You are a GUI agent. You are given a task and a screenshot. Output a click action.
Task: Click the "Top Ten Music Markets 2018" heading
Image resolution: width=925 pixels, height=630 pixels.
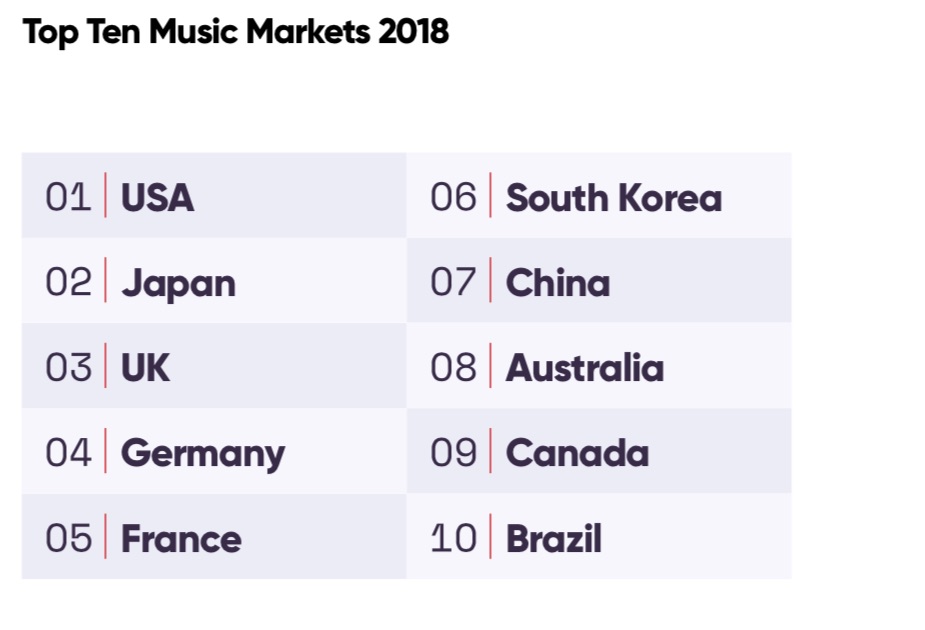point(236,32)
